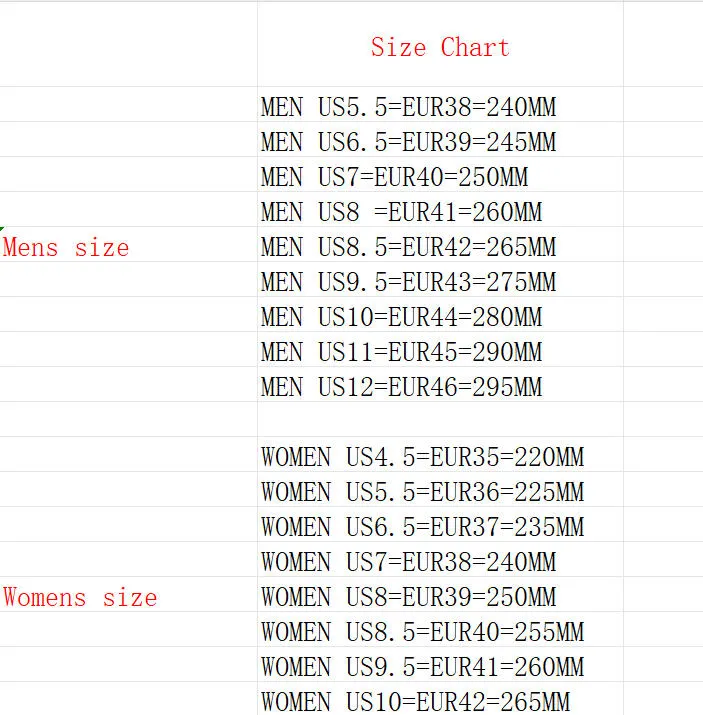
Task: Click the MEN US5.5=EUR38=240MM cell
Action: pos(440,104)
